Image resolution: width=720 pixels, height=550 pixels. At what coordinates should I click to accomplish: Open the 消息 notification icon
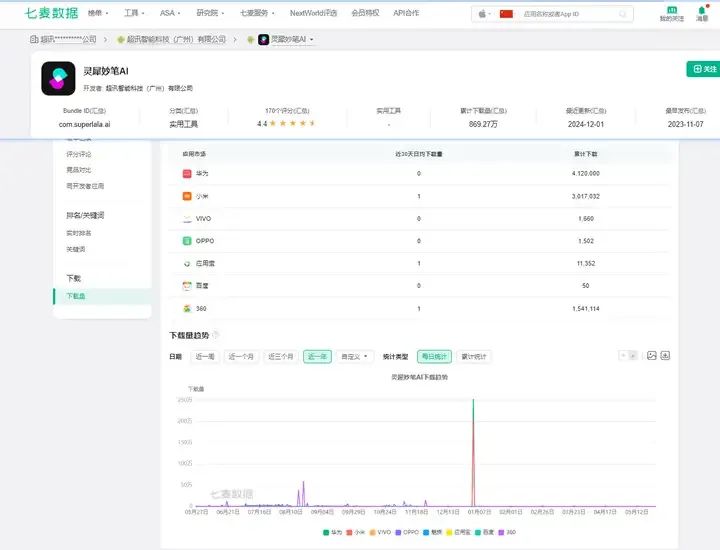(x=702, y=13)
